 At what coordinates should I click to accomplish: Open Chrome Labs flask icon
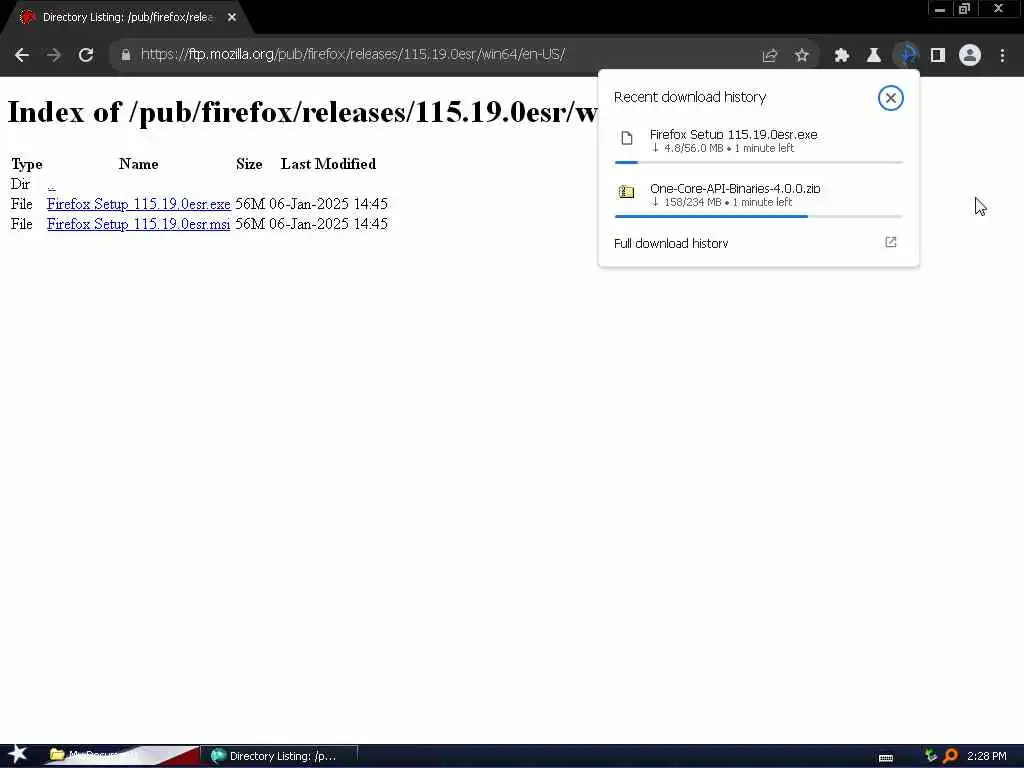(874, 56)
